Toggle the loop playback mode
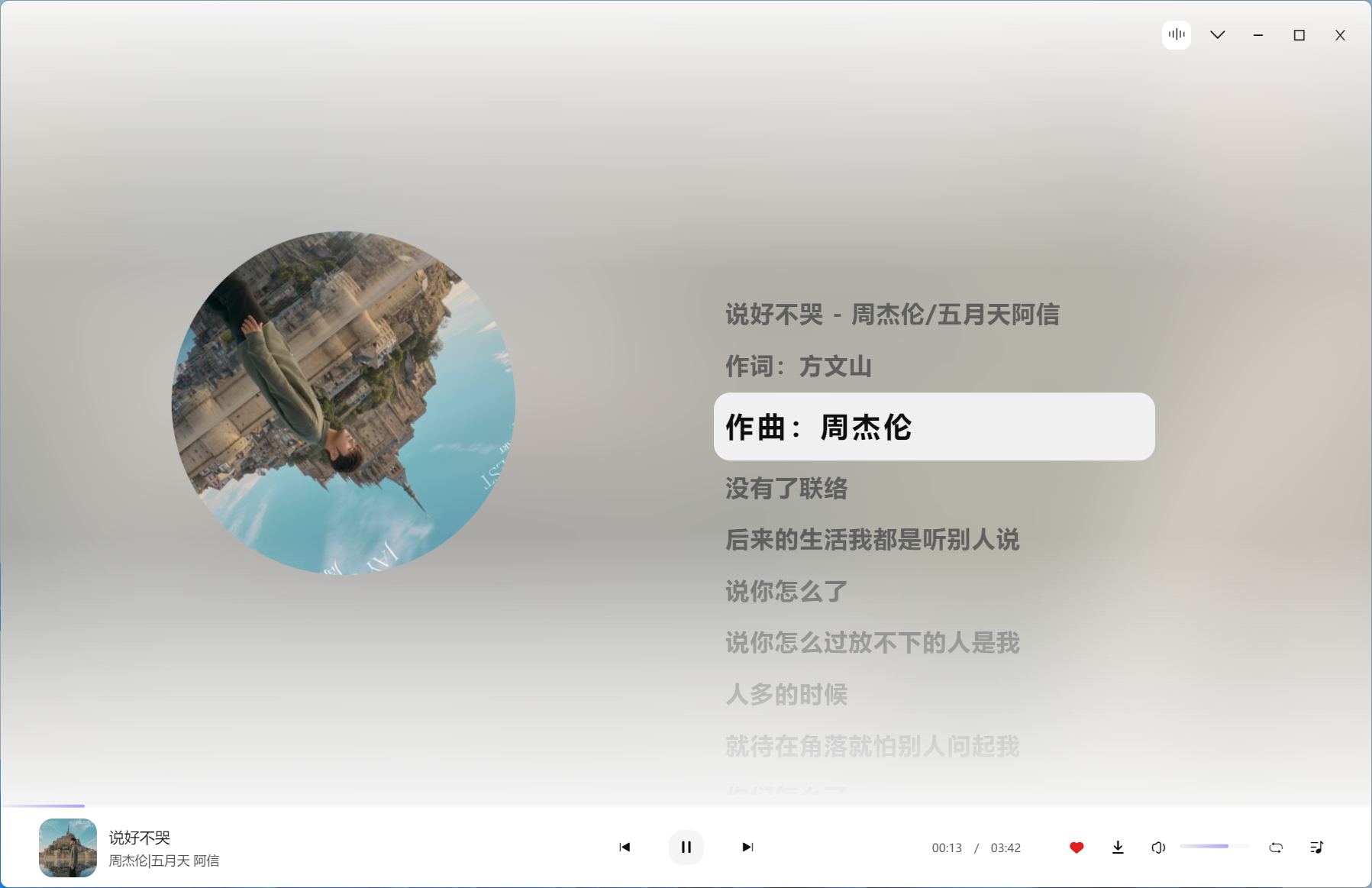This screenshot has height=888, width=1372. [x=1276, y=848]
